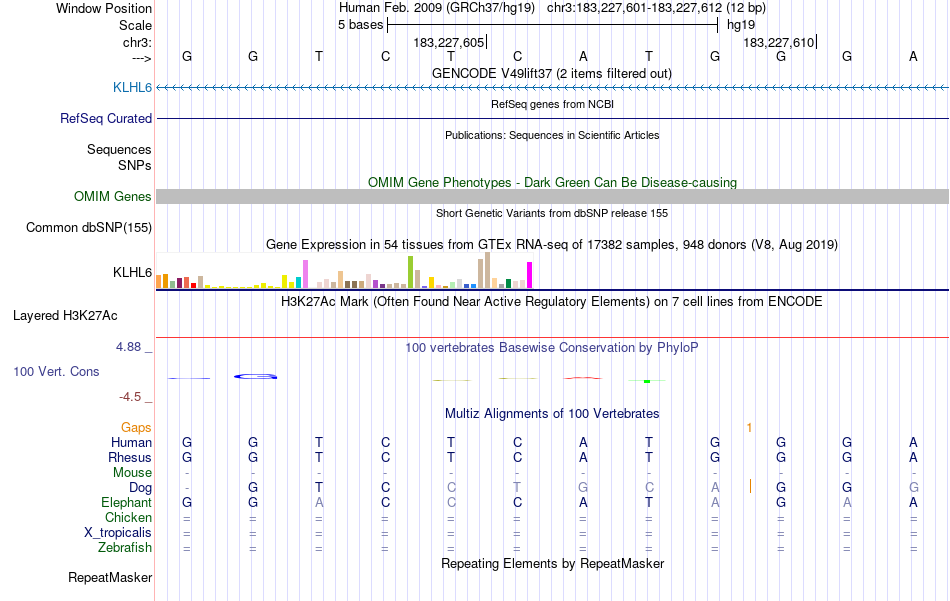Click the magenta bar in GTEx chart

[530, 275]
